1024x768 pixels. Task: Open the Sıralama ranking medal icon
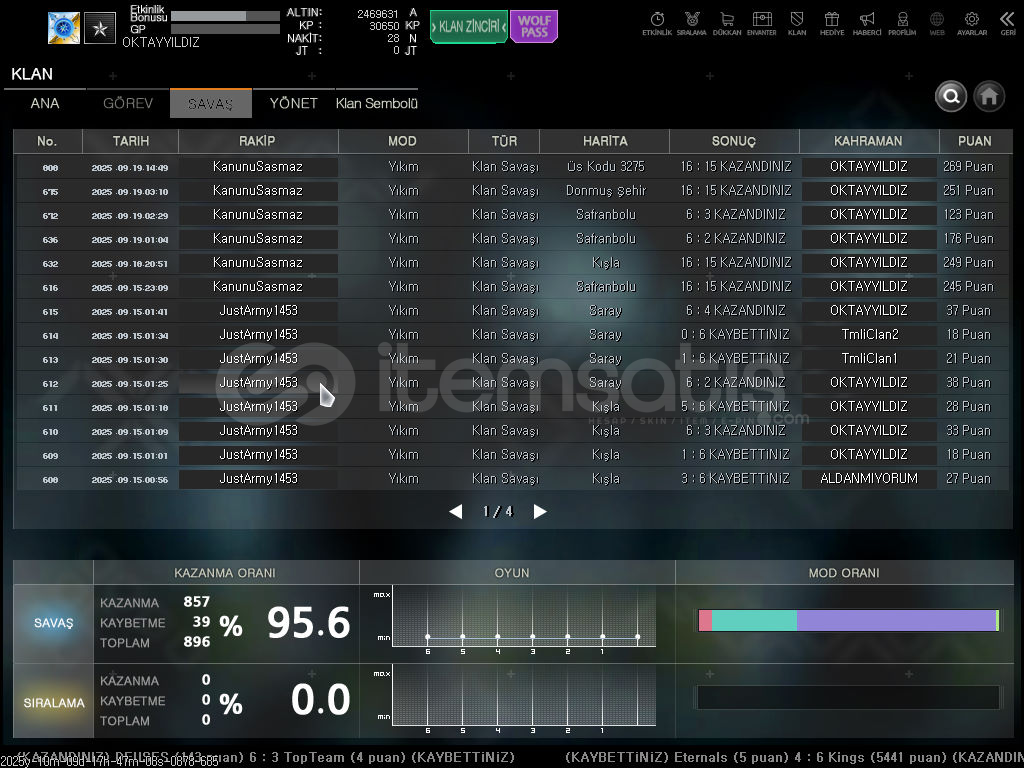pyautogui.click(x=691, y=21)
